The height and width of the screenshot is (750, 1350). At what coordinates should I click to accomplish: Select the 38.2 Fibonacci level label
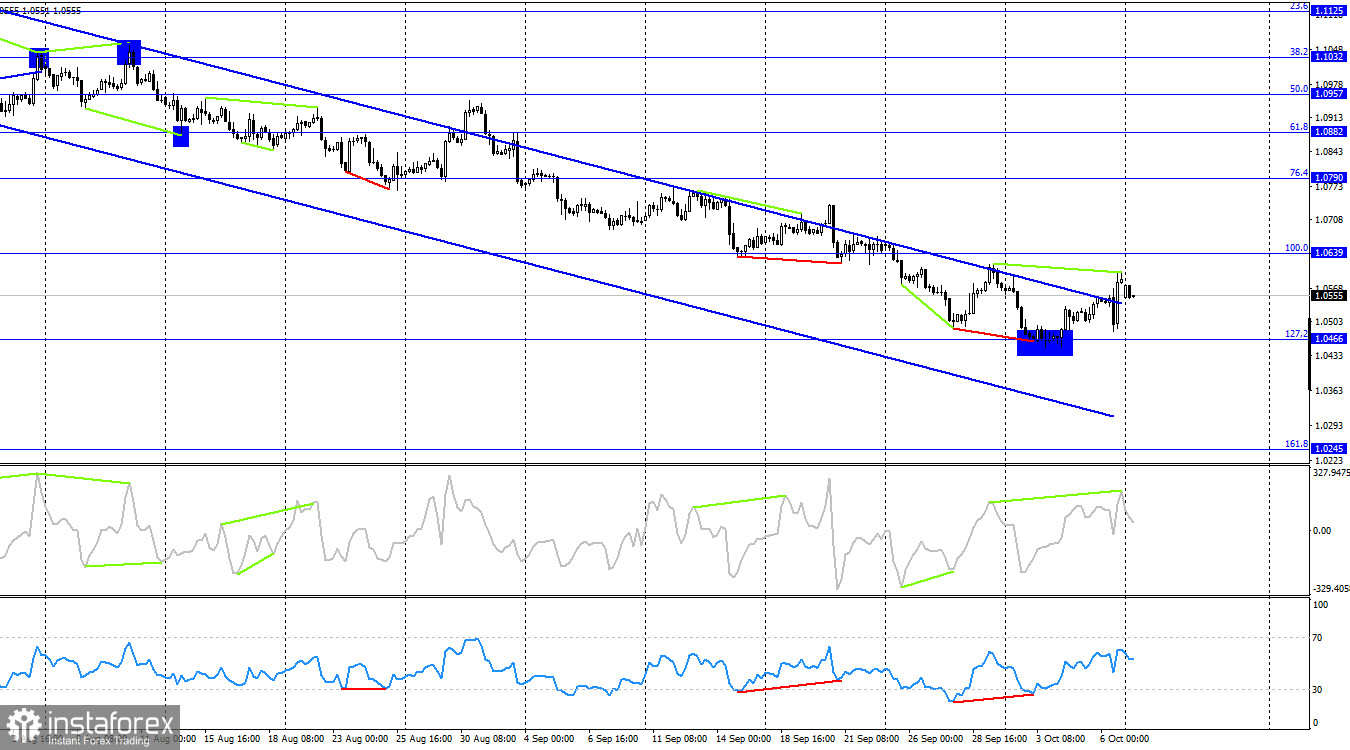(1299, 51)
